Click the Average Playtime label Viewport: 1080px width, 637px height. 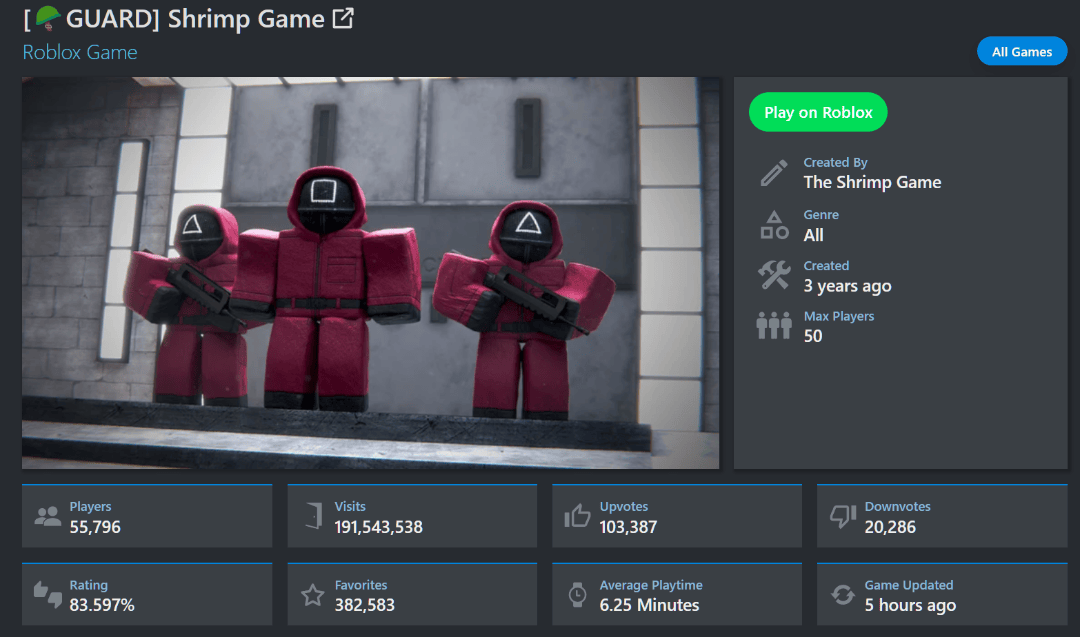[x=651, y=585]
